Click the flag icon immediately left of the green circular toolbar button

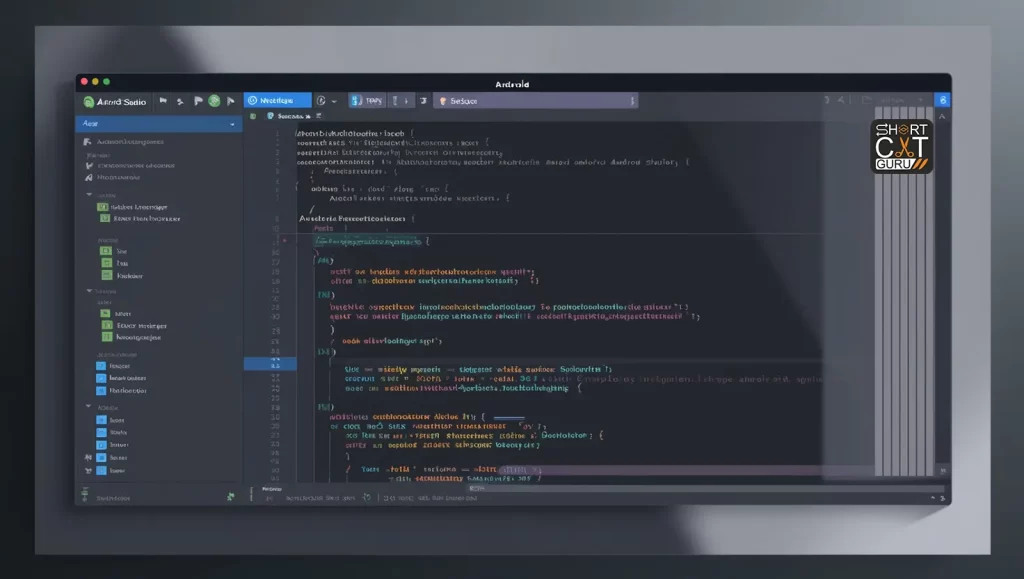[199, 101]
